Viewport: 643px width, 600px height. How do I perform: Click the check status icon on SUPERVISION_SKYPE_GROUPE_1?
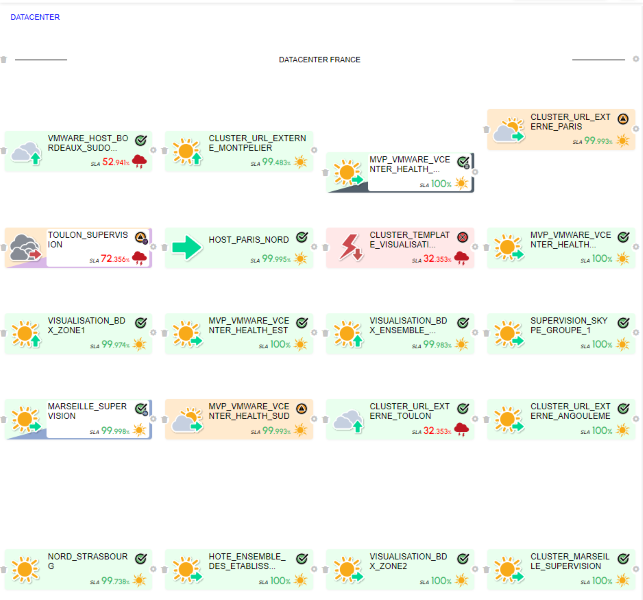pos(623,323)
